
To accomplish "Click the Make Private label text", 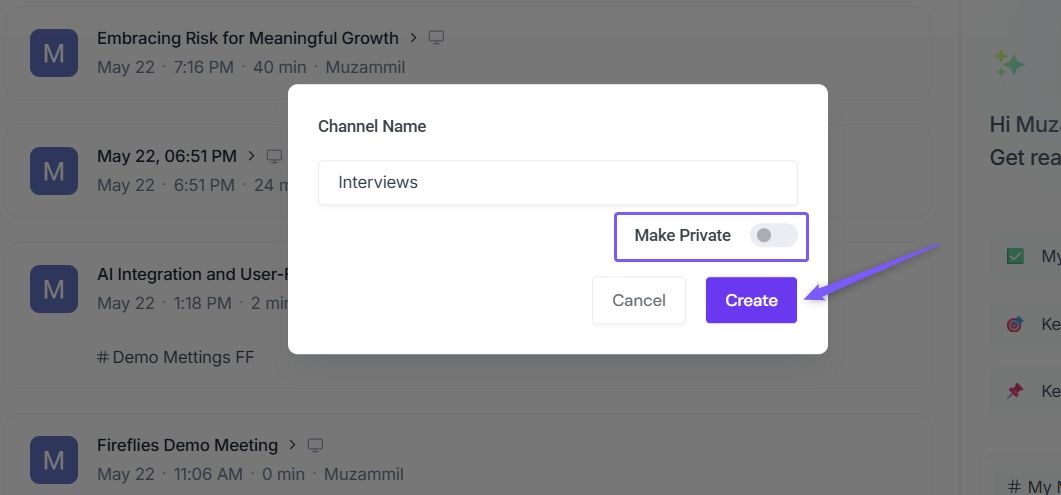I will (683, 235).
